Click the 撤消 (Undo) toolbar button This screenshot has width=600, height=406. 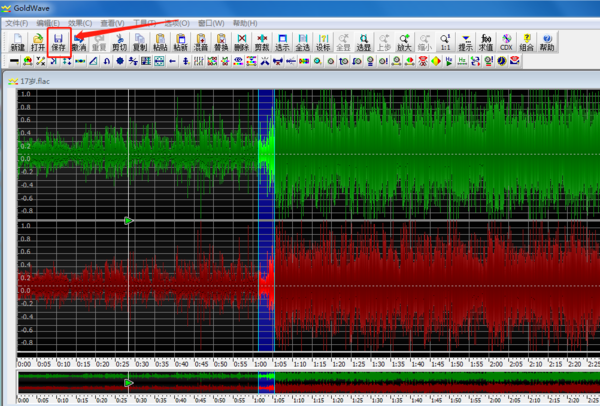coord(78,42)
